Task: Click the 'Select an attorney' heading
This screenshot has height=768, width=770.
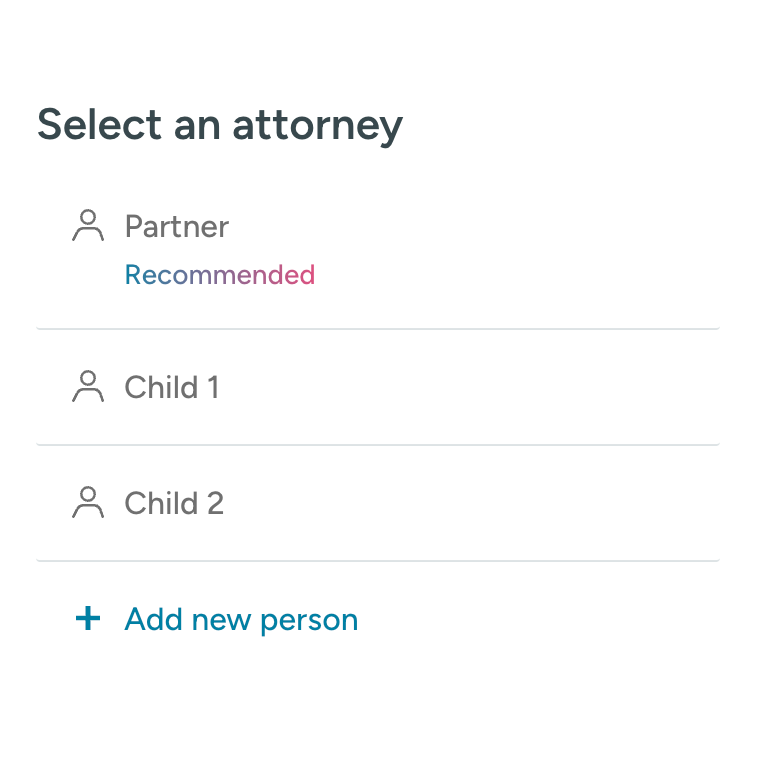Action: click(220, 126)
